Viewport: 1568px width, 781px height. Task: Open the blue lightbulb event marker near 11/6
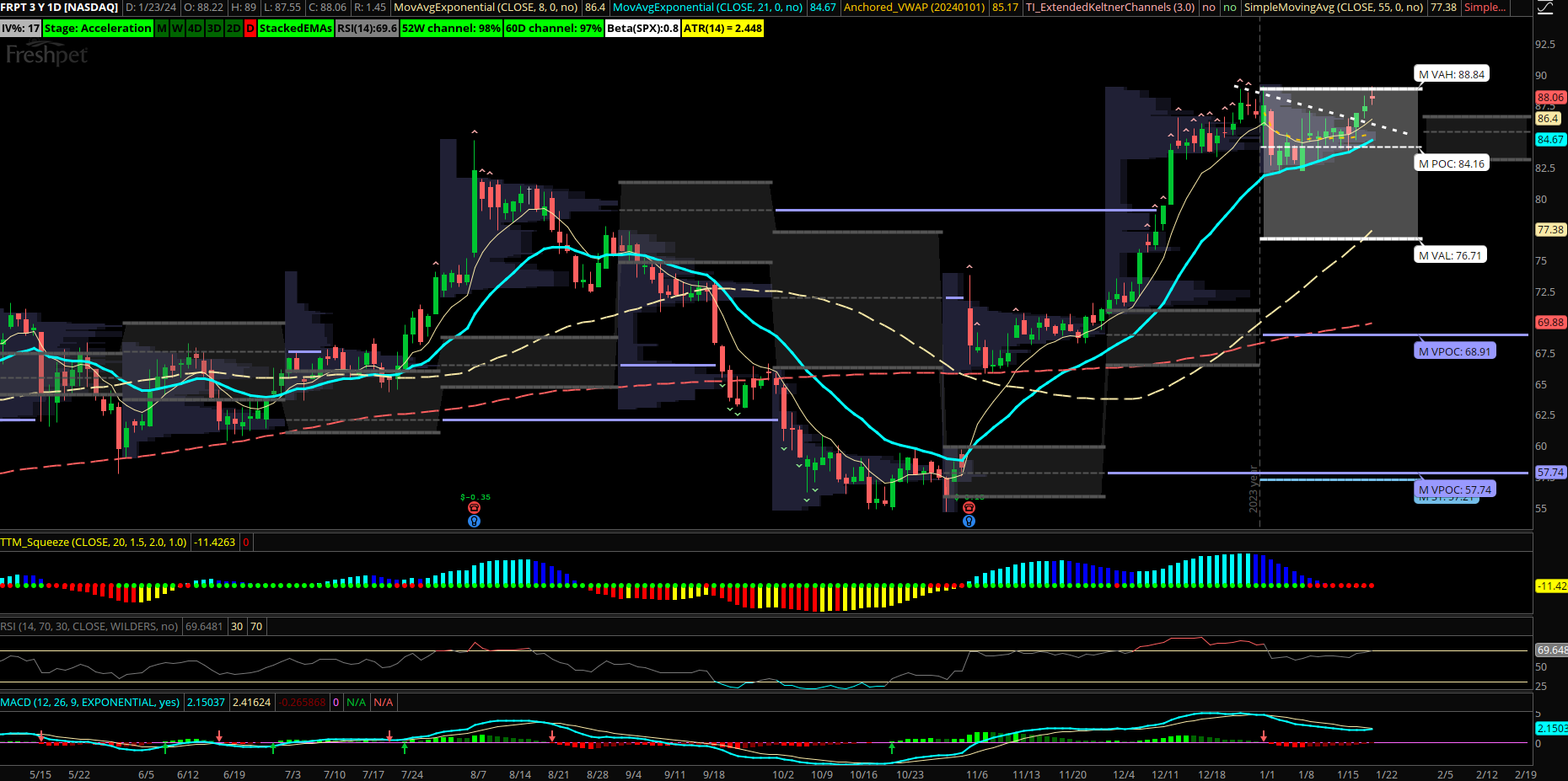969,522
